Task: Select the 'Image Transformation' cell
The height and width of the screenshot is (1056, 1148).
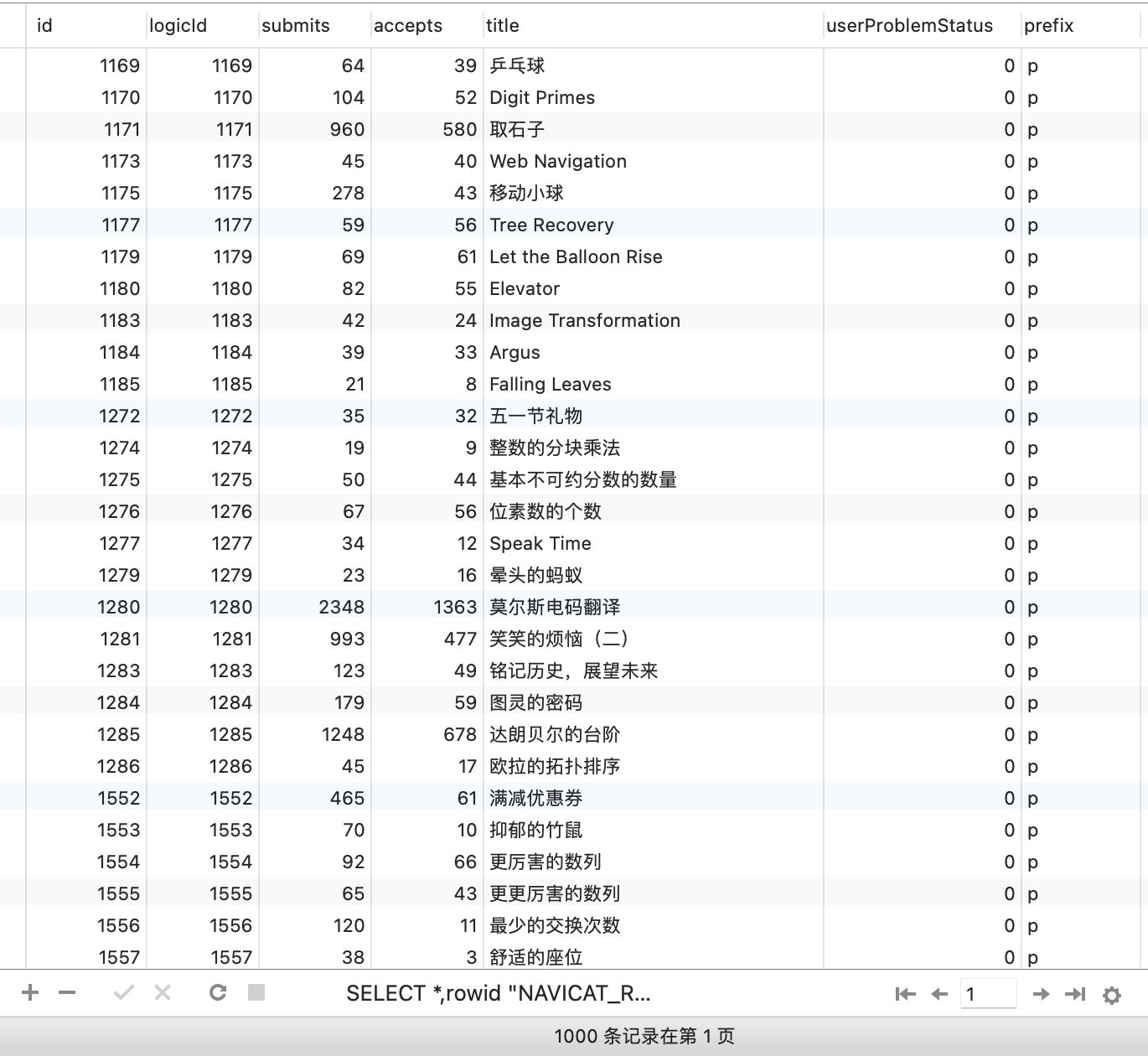Action: (654, 321)
